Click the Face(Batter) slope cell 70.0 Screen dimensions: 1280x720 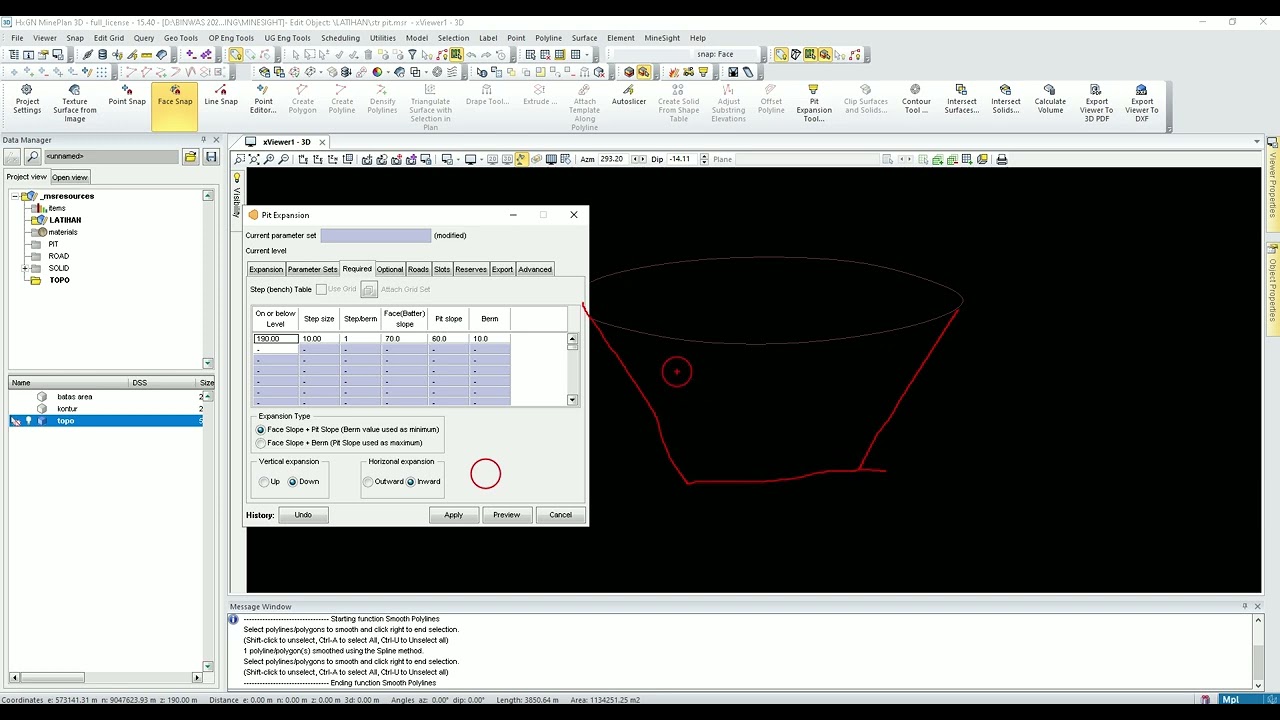tap(403, 339)
